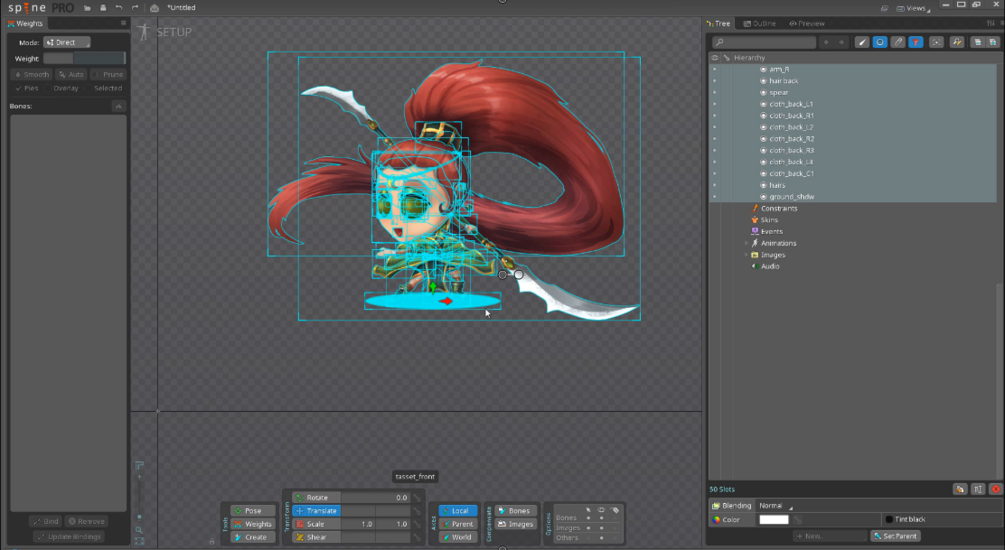Click the Set Parent button
1005x550 pixels.
pos(895,536)
